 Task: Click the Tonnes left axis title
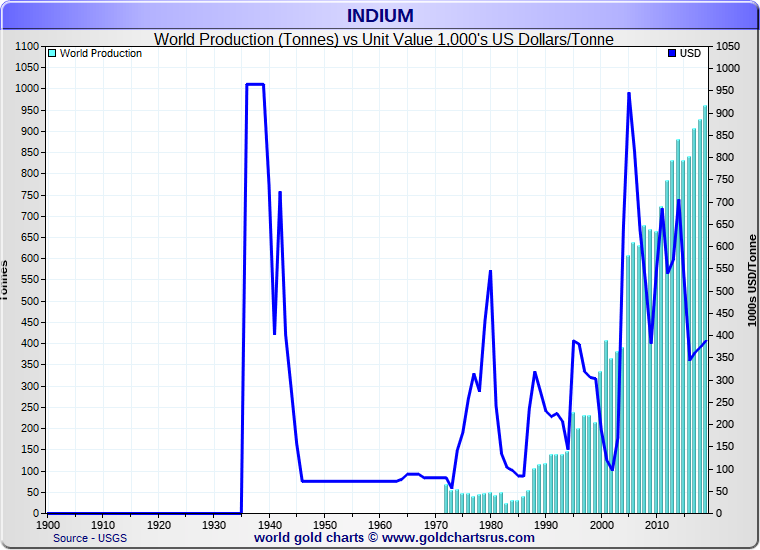click(5, 280)
